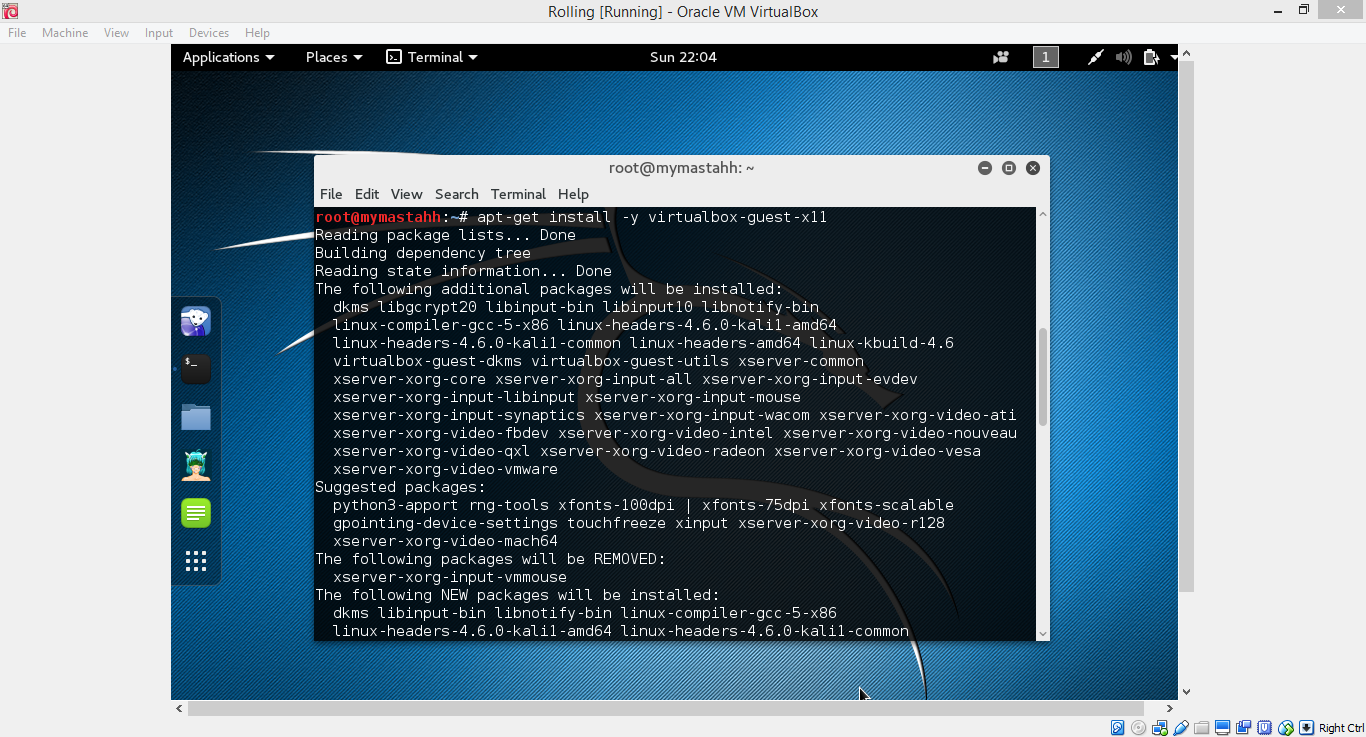The width and height of the screenshot is (1366, 737).
Task: Click the VirtualBox app icon in title bar
Action: [x=10, y=11]
